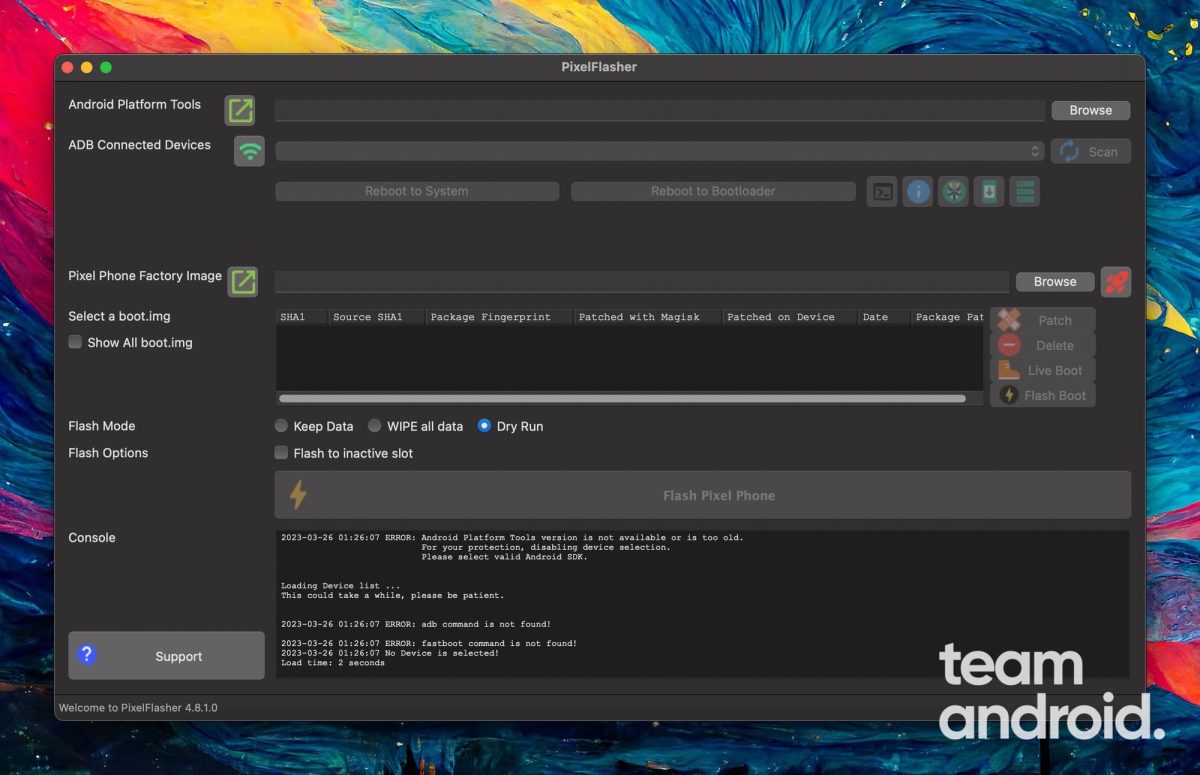Click the green Wi-Fi ADB wireless icon
This screenshot has width=1200, height=775.
click(x=250, y=151)
